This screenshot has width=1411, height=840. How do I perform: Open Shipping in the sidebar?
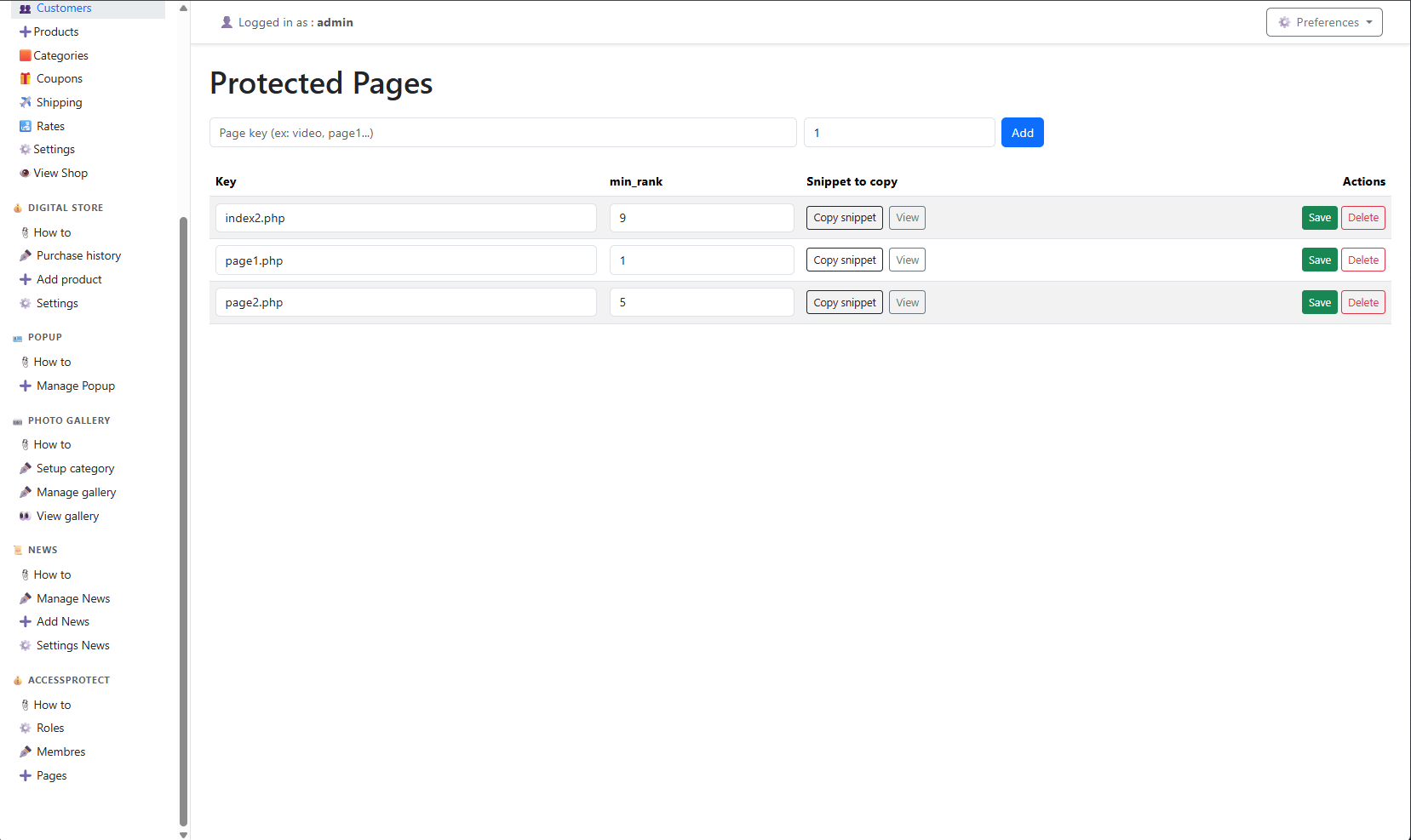coord(60,102)
